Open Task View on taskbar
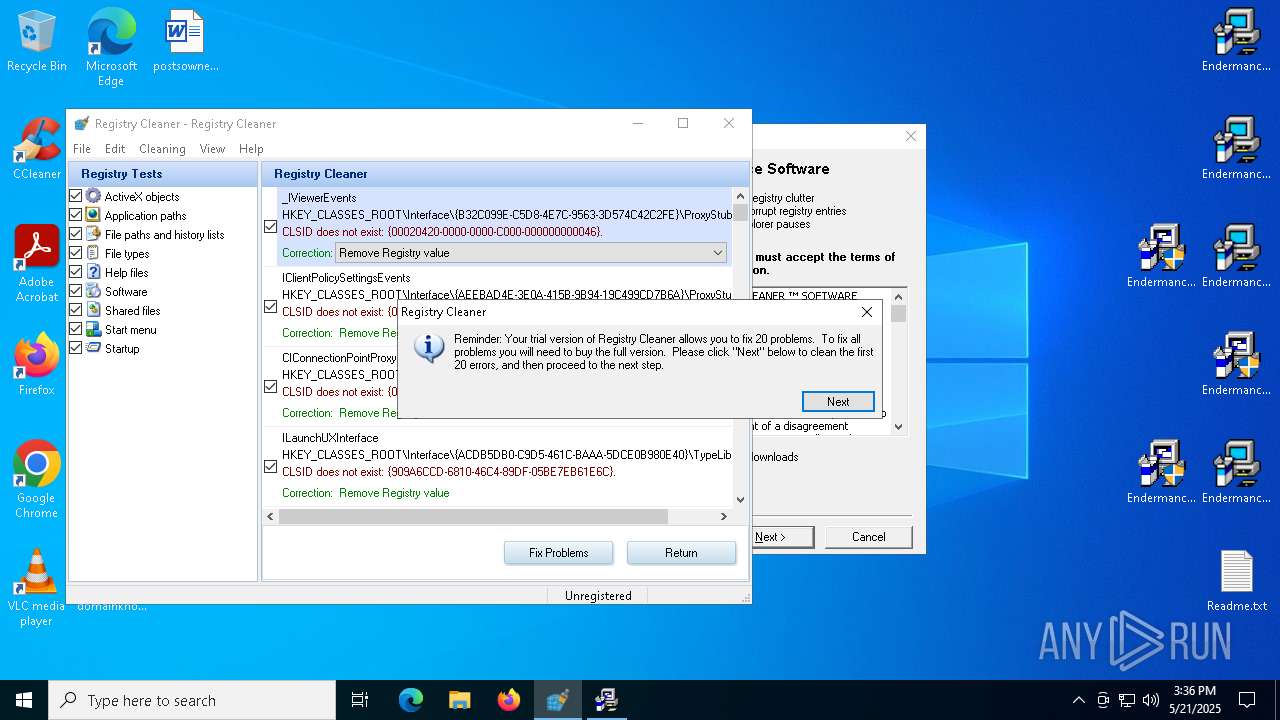The image size is (1280, 720). tap(360, 700)
